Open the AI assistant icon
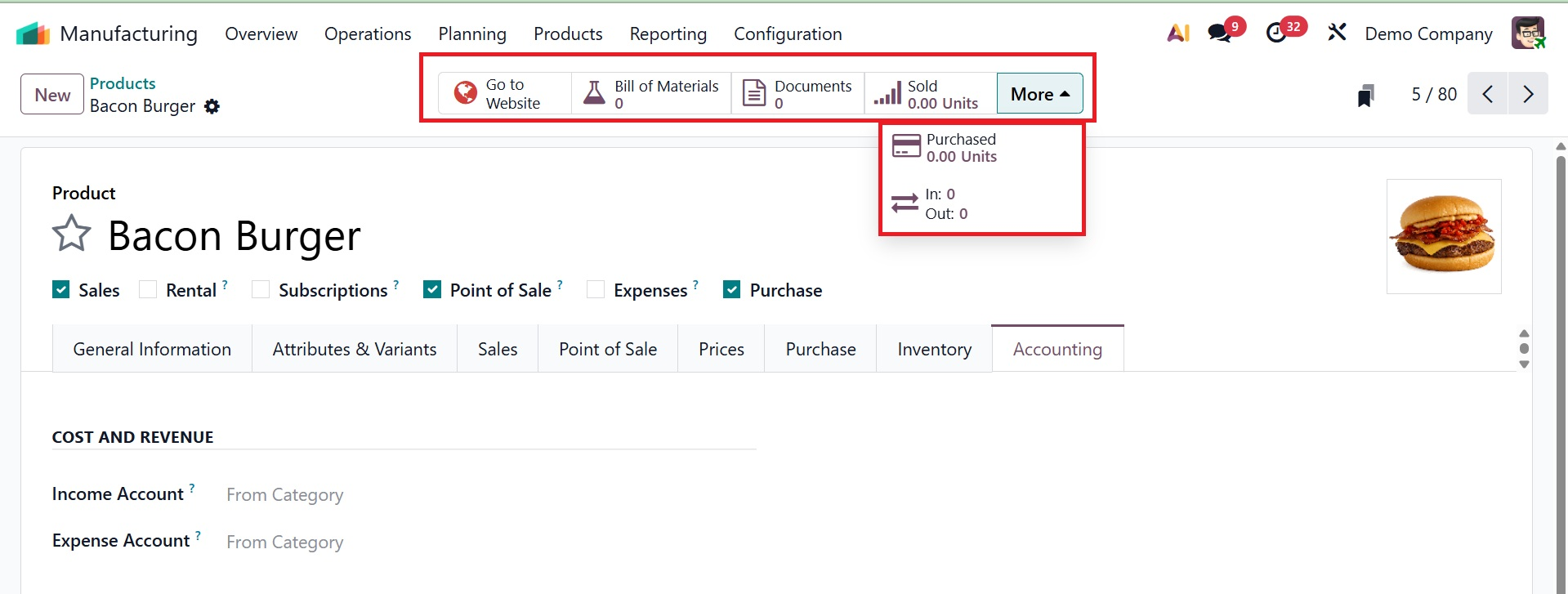The height and width of the screenshot is (594, 1568). pos(1177,33)
